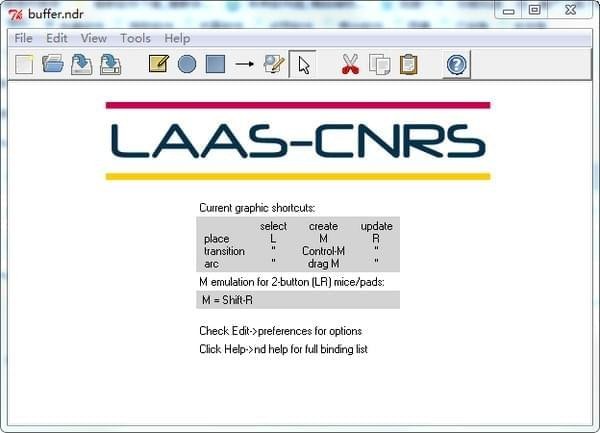600x433 pixels.
Task: Open the File menu
Action: [x=23, y=38]
